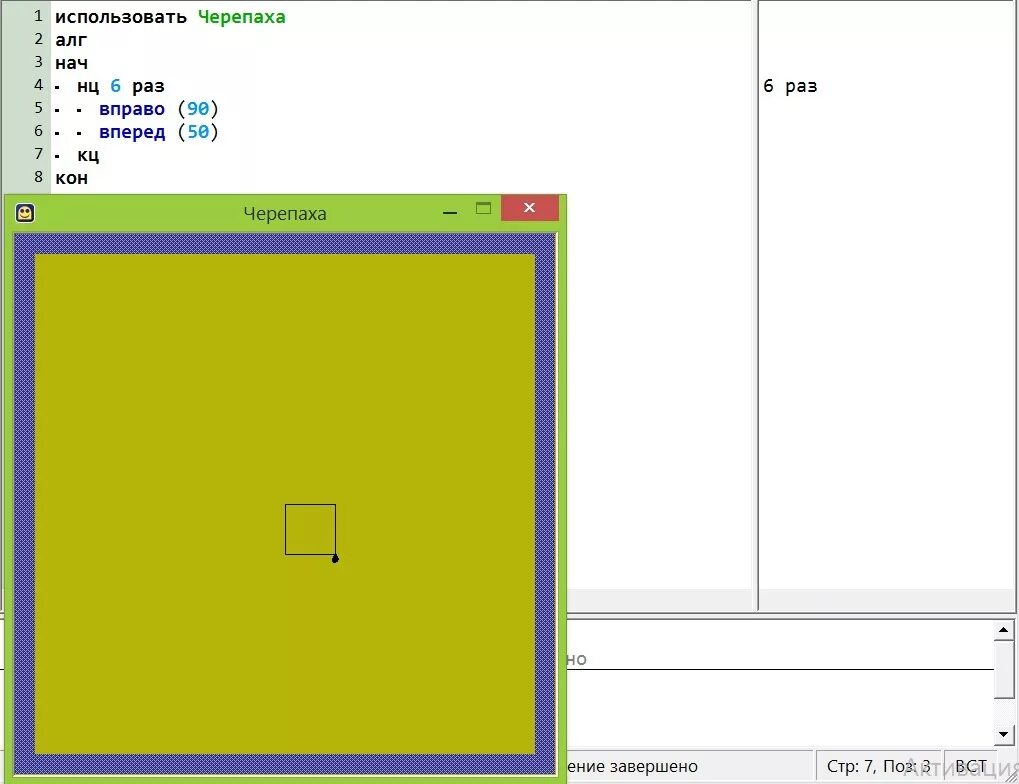
Task: Click the вперед command on line 6
Action: [x=132, y=132]
